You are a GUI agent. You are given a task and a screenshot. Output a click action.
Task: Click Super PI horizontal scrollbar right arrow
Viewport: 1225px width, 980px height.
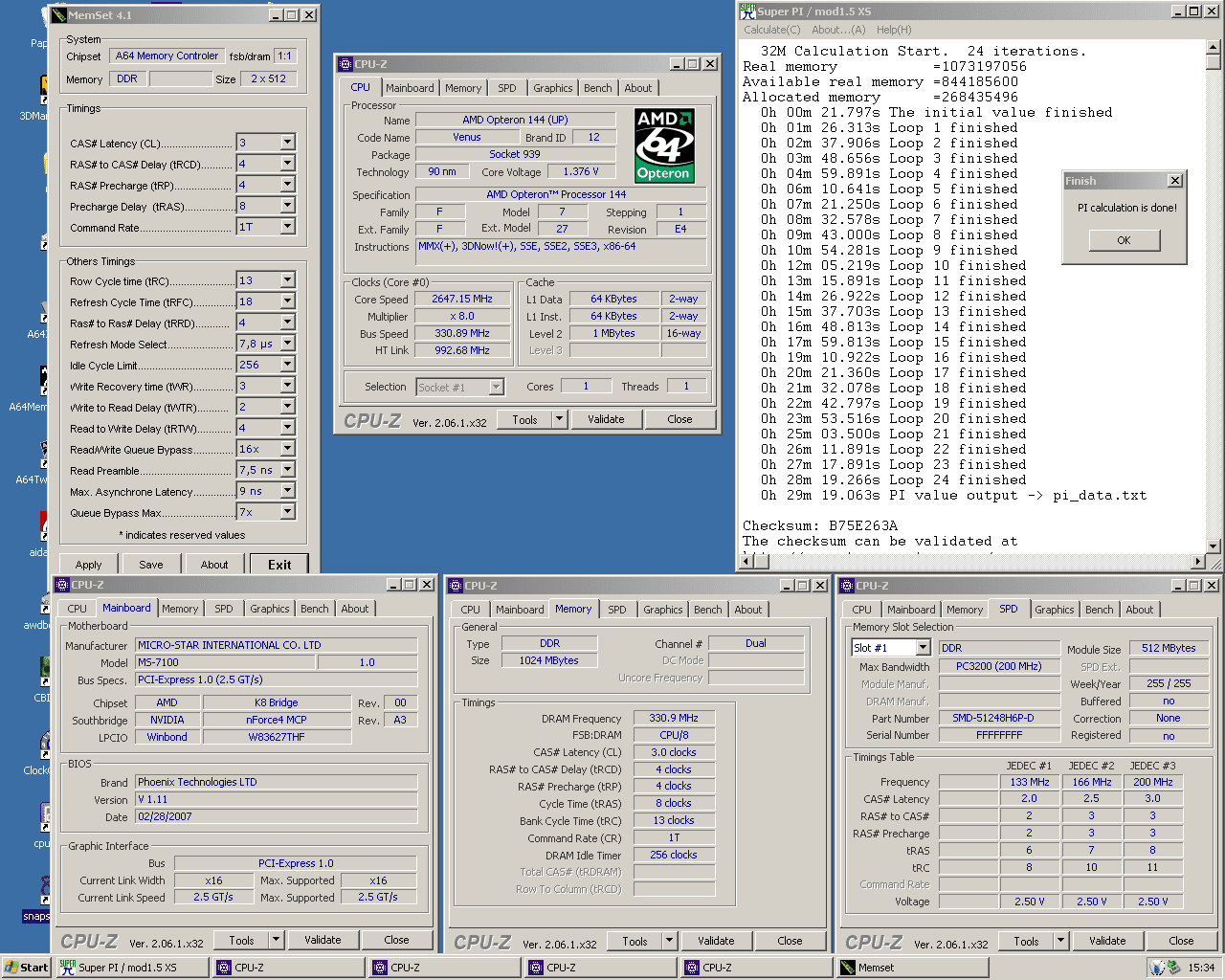pos(1197,562)
